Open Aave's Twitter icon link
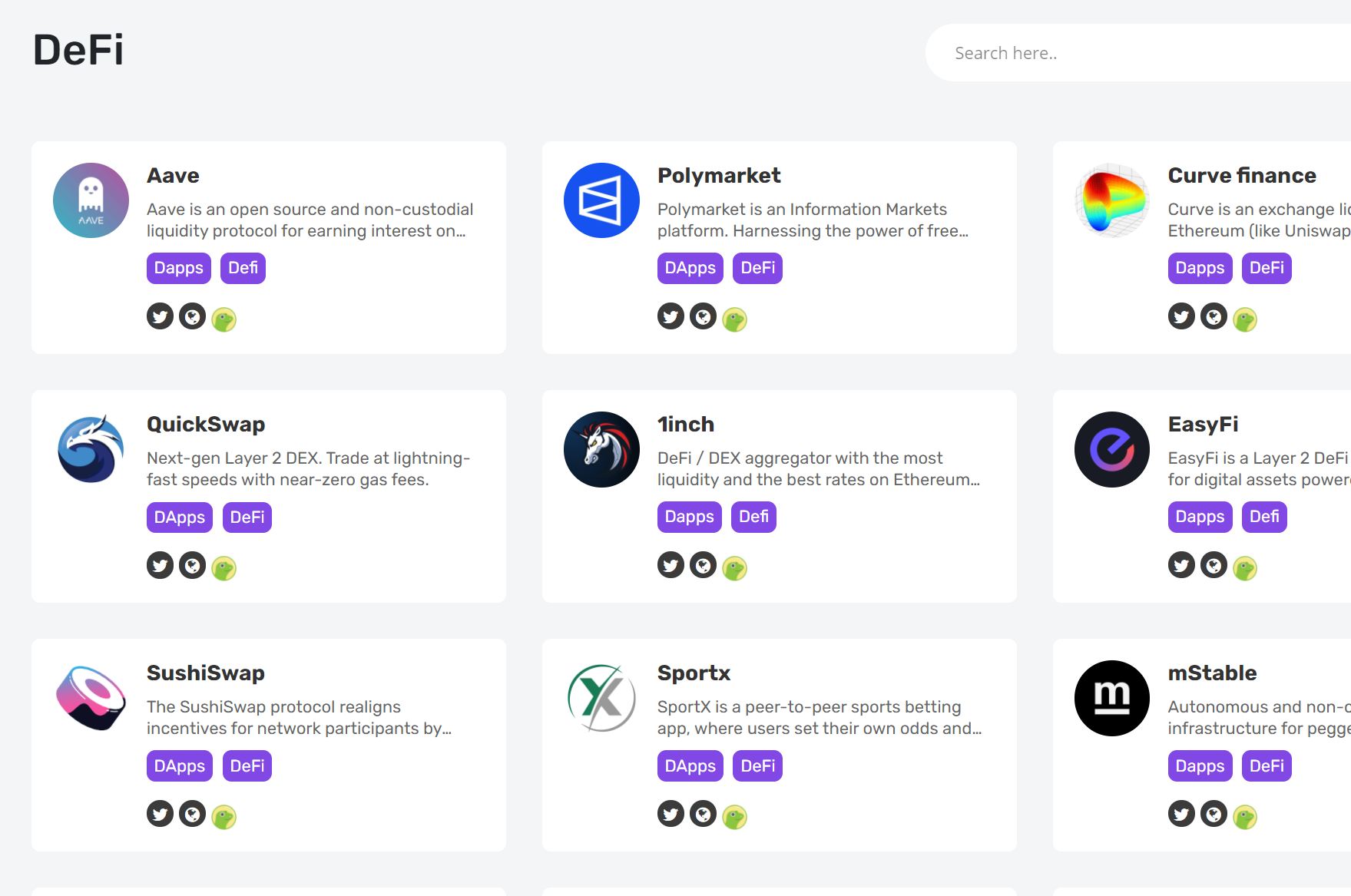The image size is (1351, 896). tap(160, 316)
